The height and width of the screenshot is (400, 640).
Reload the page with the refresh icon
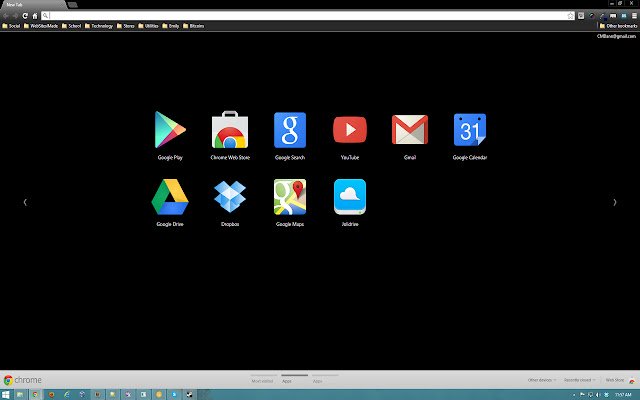click(25, 16)
